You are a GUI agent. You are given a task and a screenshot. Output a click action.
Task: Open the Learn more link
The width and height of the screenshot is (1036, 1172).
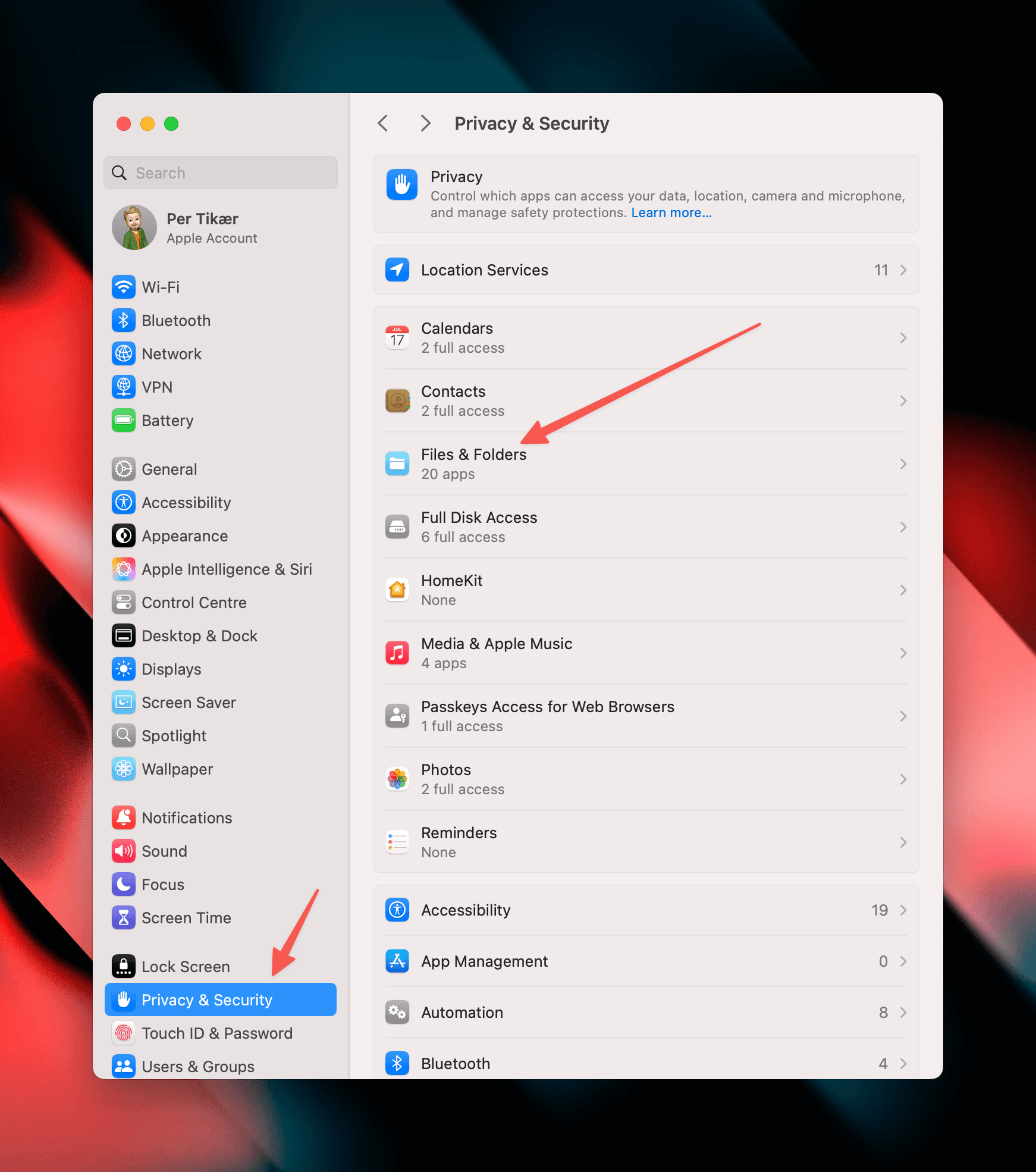coord(671,212)
